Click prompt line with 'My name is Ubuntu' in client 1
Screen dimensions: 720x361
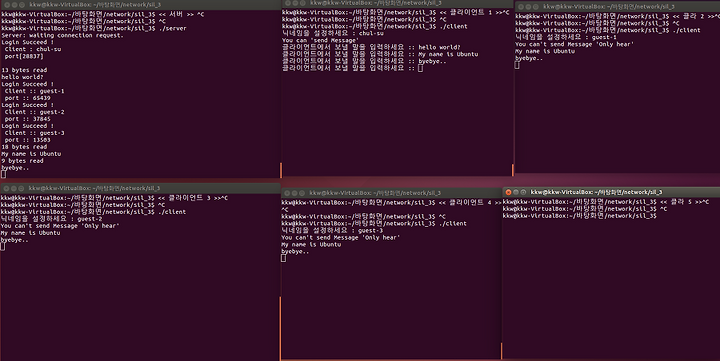[x=380, y=54]
